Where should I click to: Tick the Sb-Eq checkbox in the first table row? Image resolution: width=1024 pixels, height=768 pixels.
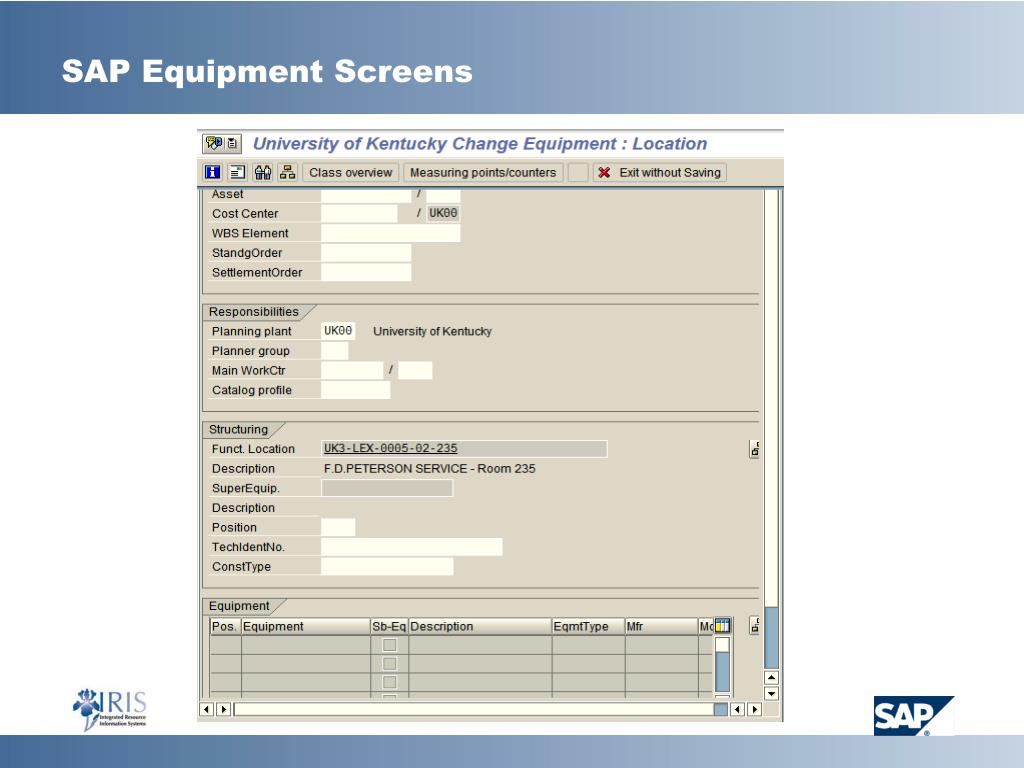[x=389, y=645]
